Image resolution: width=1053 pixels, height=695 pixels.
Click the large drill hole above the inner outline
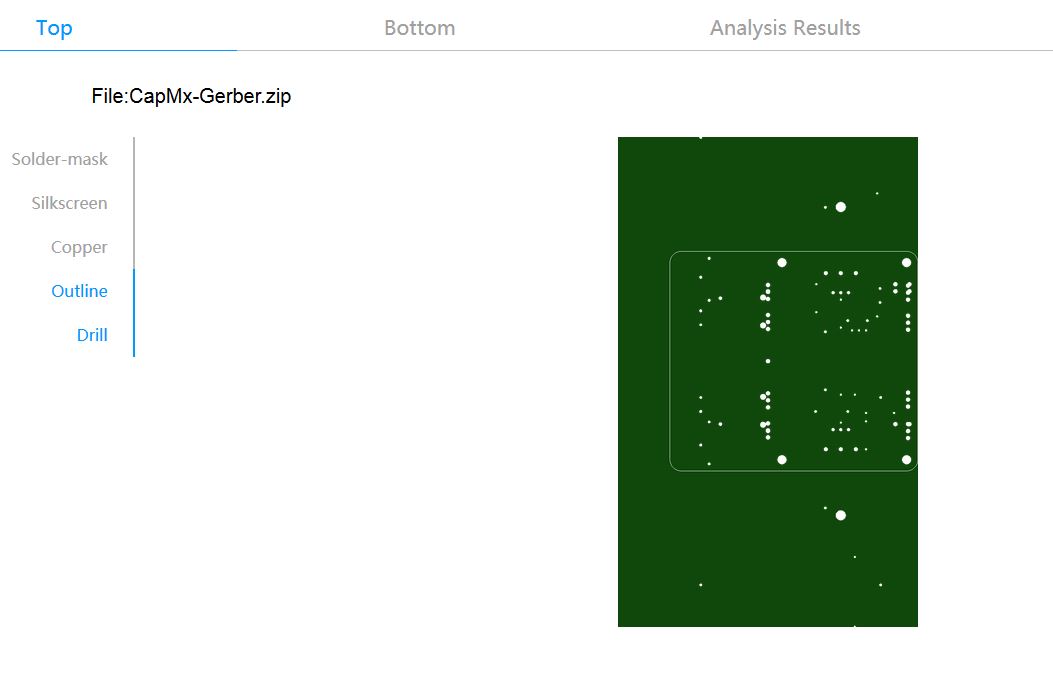841,207
